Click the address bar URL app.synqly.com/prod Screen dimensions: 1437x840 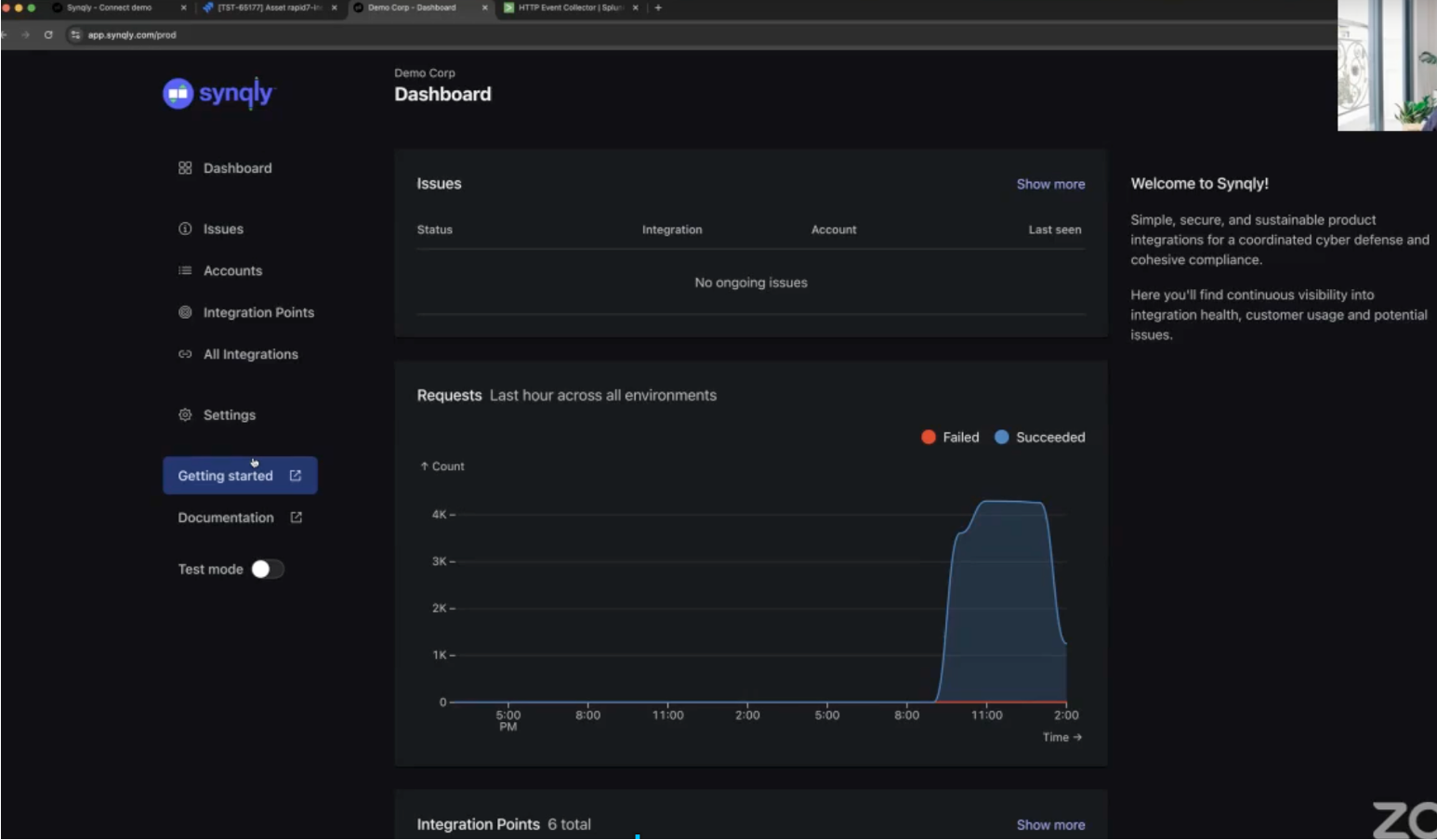point(132,34)
